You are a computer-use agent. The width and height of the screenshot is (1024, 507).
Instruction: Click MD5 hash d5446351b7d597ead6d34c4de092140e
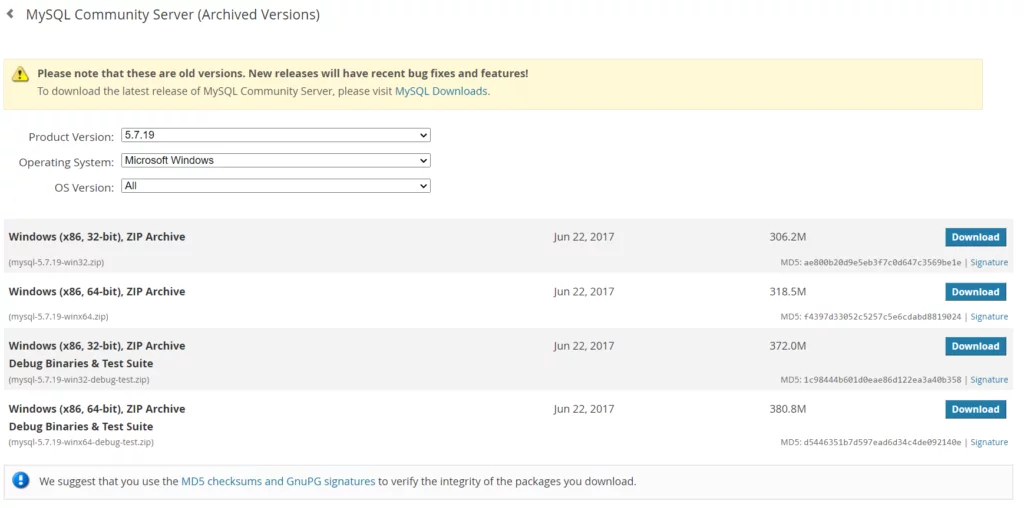882,442
